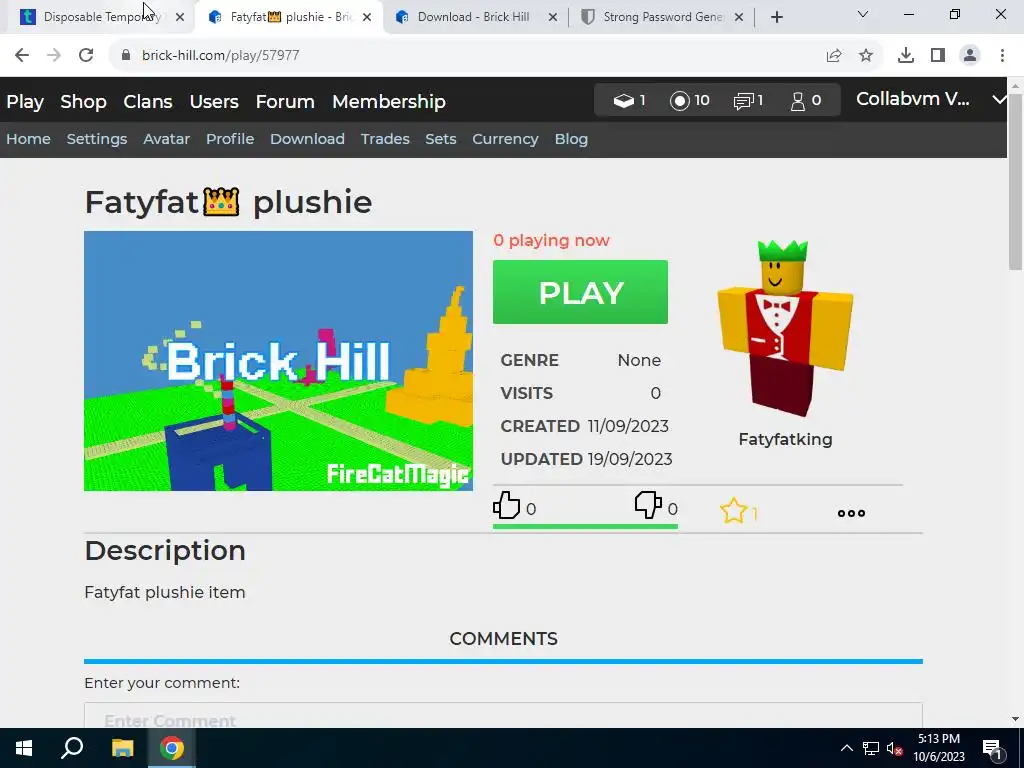The image size is (1024, 768).
Task: Open Chrome profile avatar icon
Action: coord(970,55)
